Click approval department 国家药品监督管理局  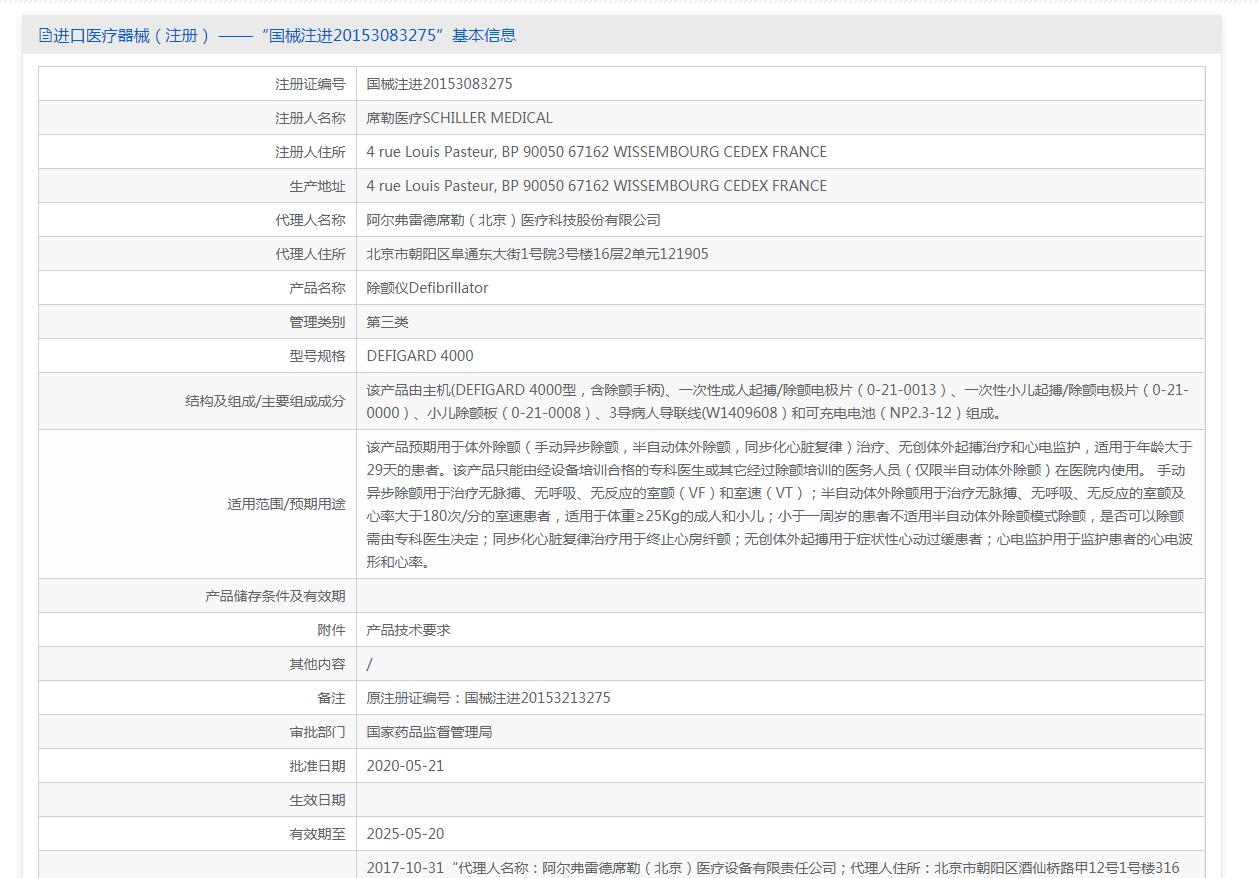click(x=429, y=732)
